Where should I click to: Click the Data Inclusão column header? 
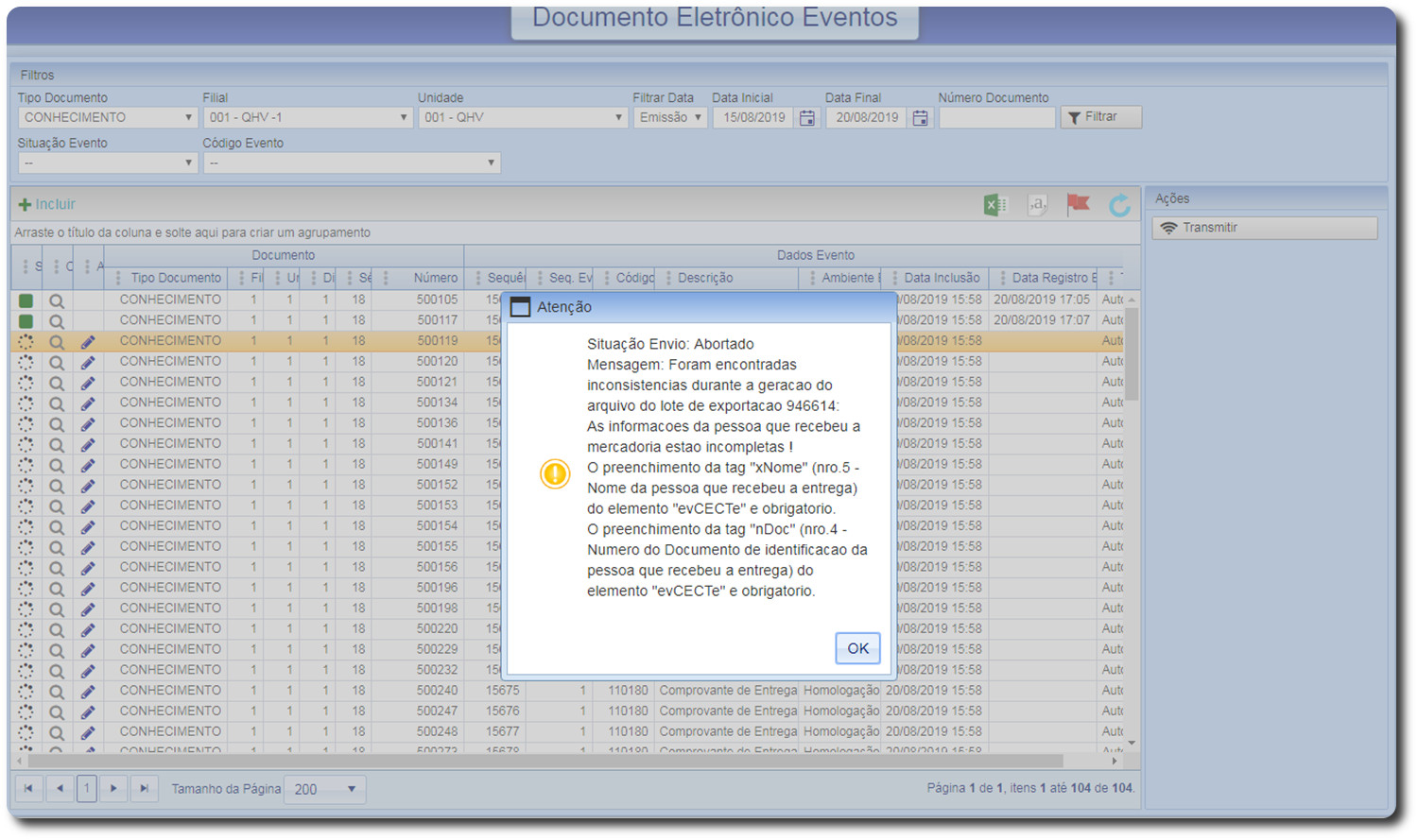(942, 278)
